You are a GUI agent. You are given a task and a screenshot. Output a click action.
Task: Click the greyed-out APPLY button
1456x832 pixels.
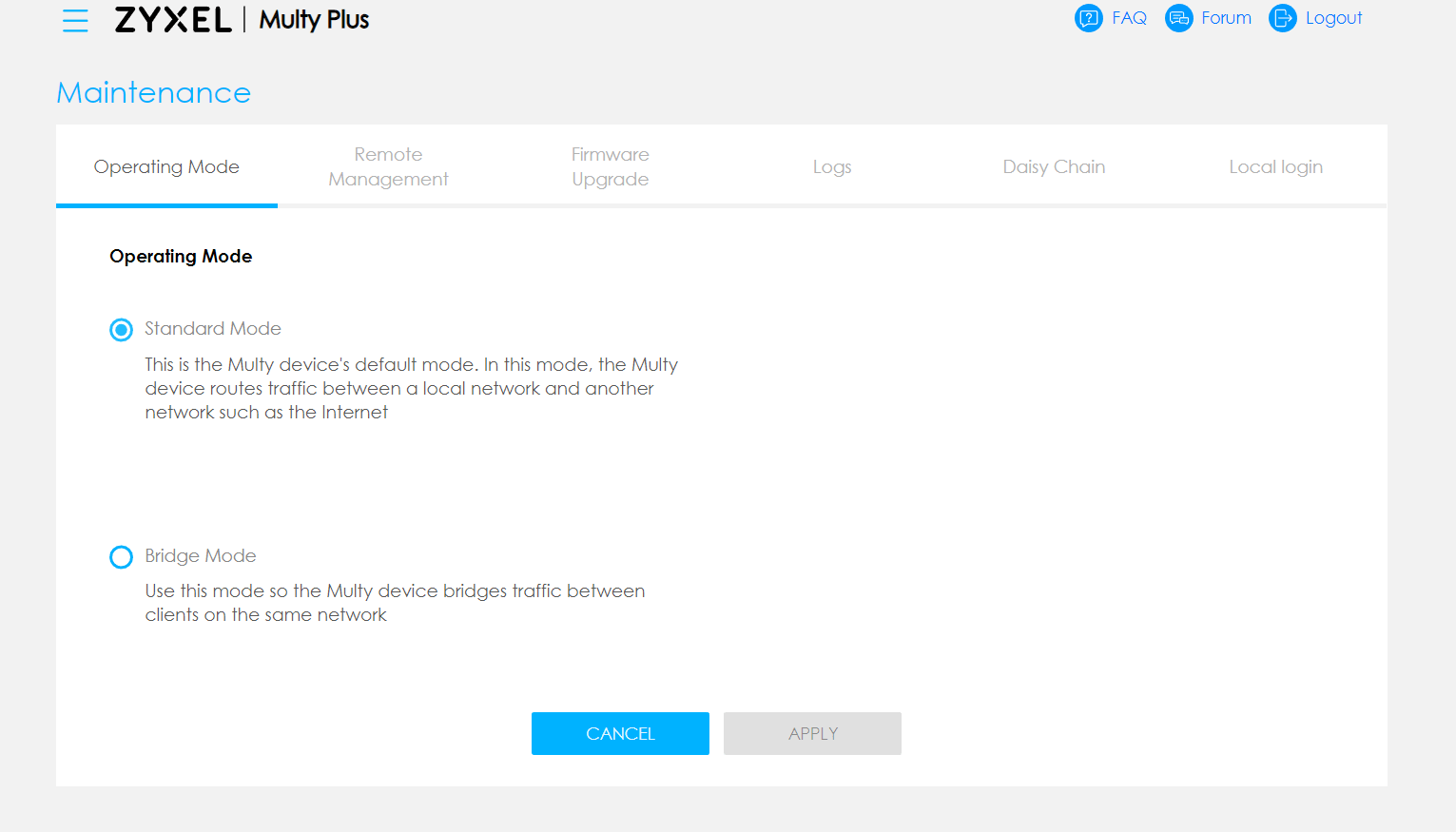(x=812, y=734)
